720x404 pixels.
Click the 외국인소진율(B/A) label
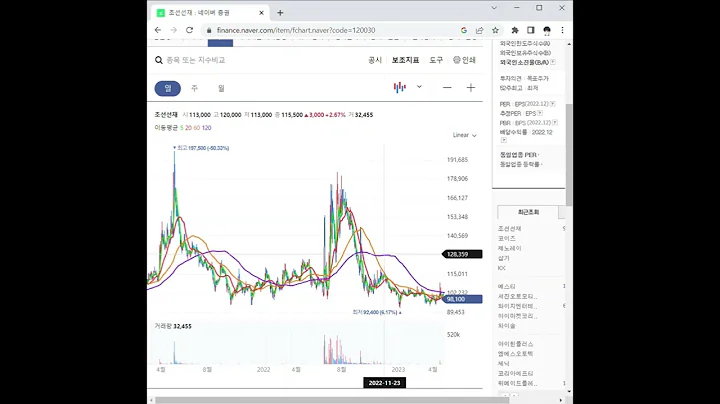click(x=524, y=62)
